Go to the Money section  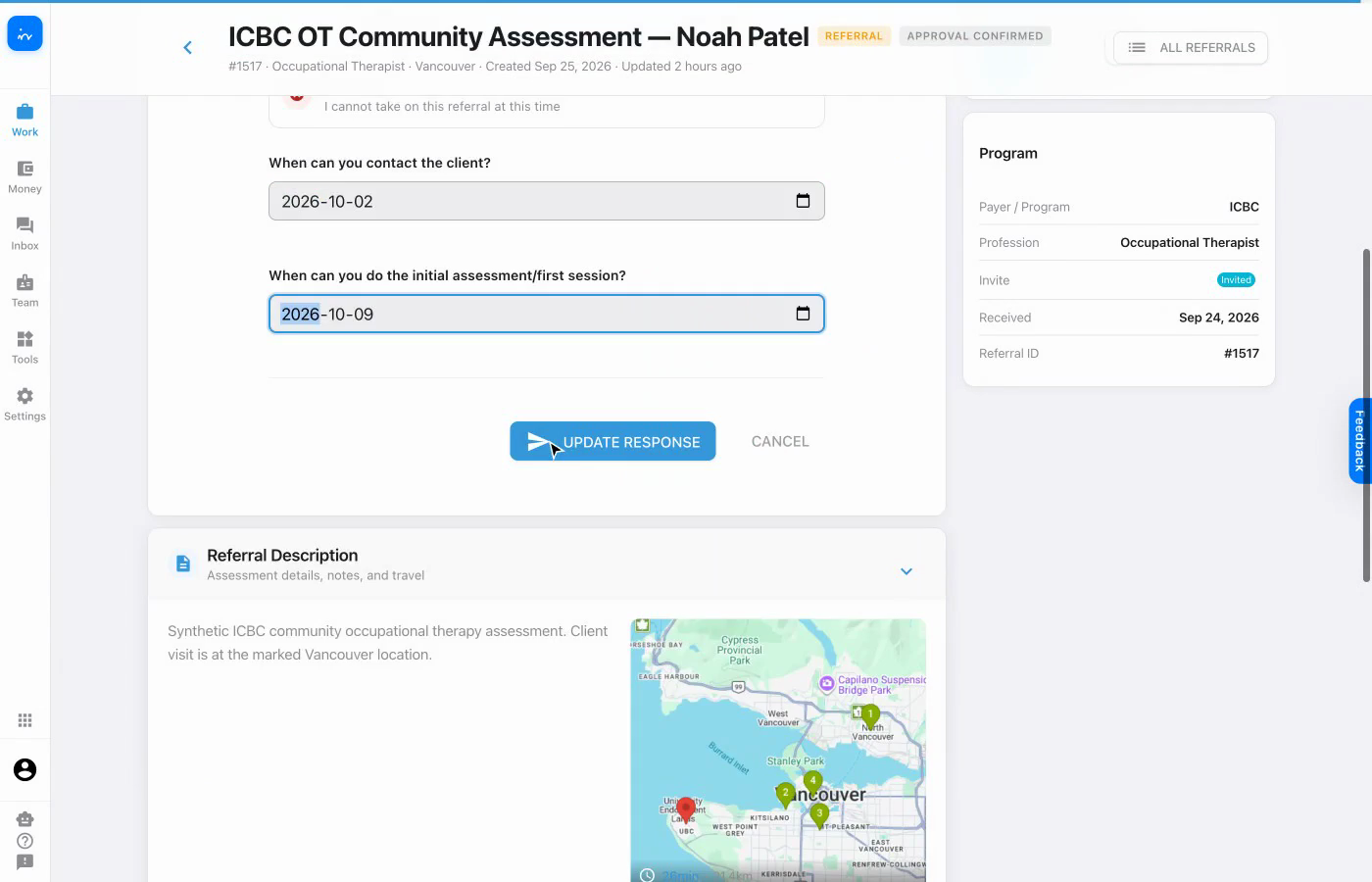(x=24, y=176)
